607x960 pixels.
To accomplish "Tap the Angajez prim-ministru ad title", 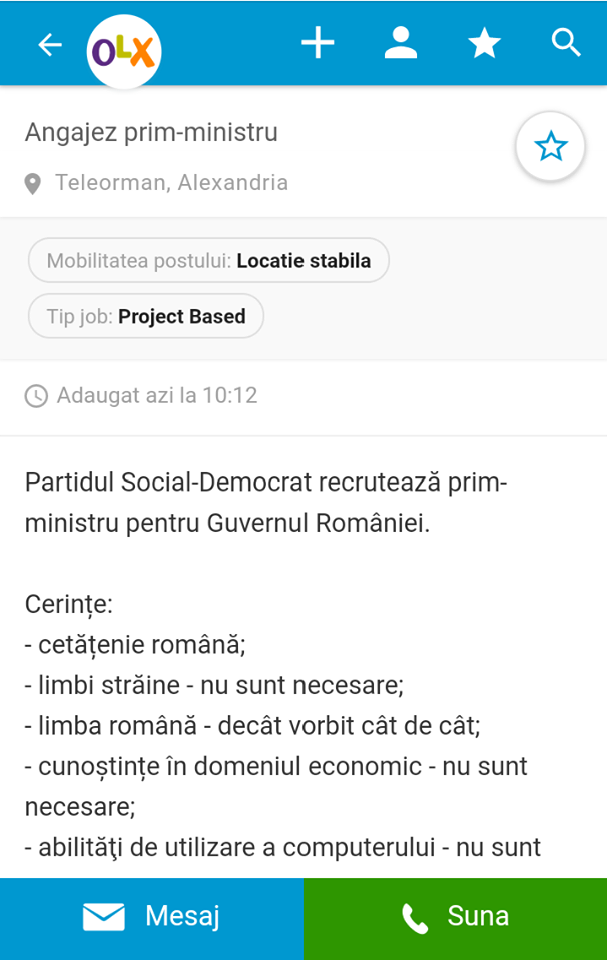I will [151, 132].
